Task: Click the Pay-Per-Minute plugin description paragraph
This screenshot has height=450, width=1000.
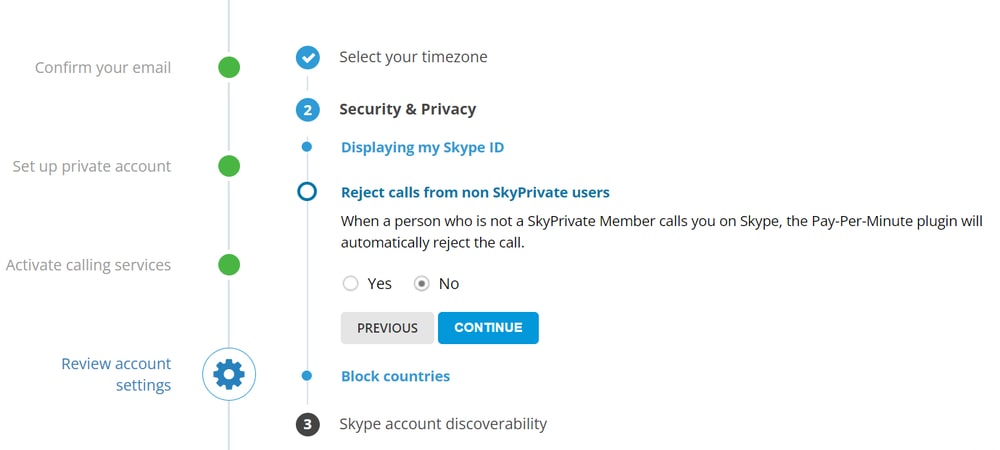Action: [662, 233]
